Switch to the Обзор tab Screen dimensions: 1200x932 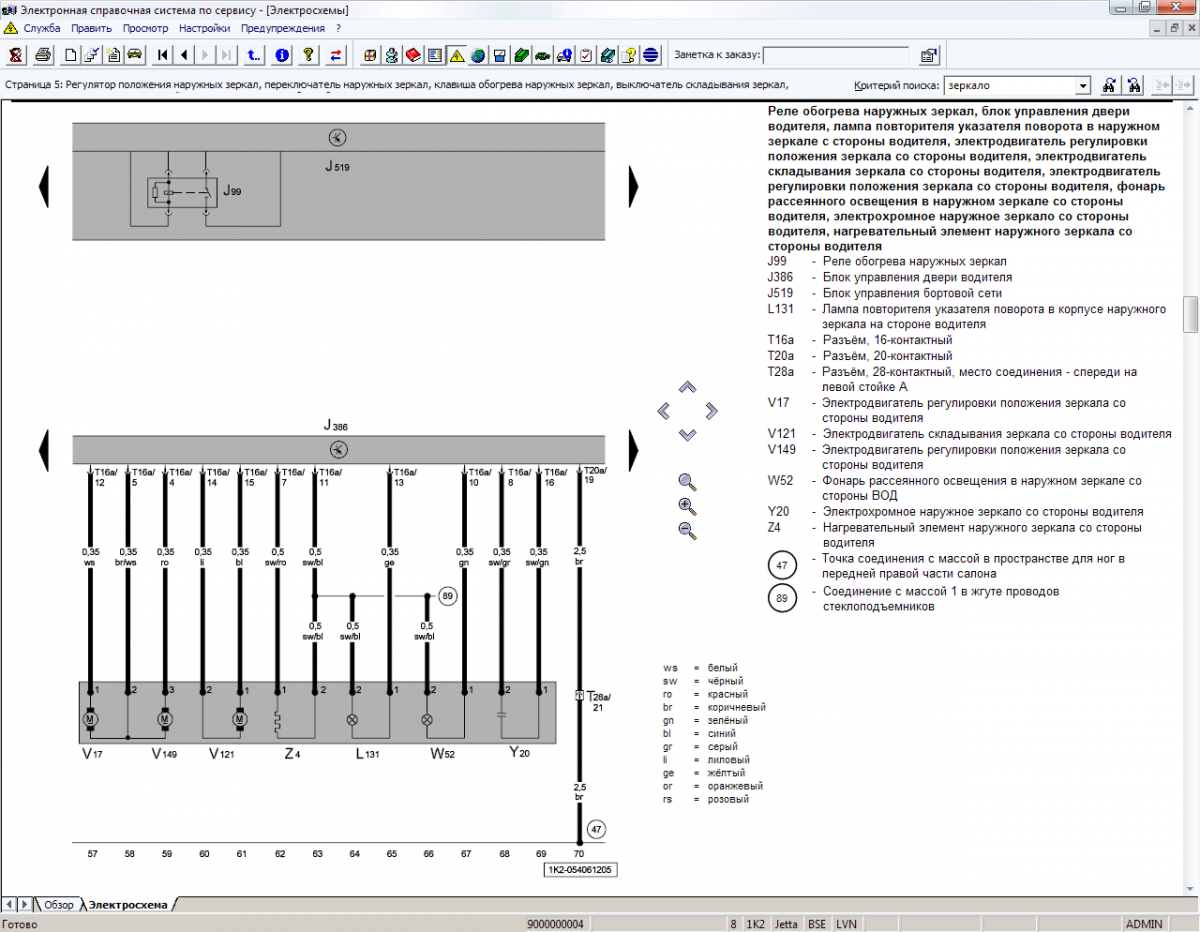pos(57,904)
